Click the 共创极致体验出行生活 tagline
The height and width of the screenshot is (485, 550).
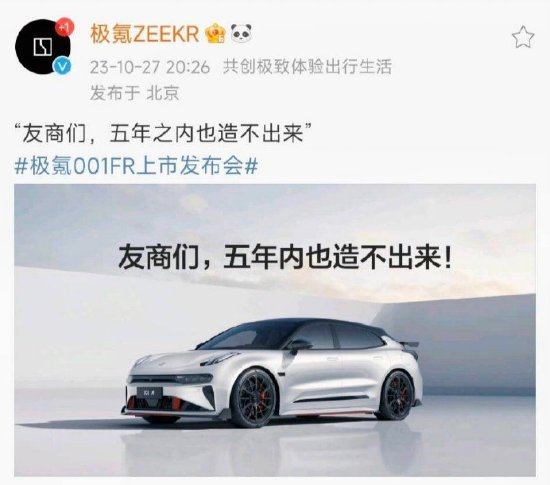pos(307,67)
